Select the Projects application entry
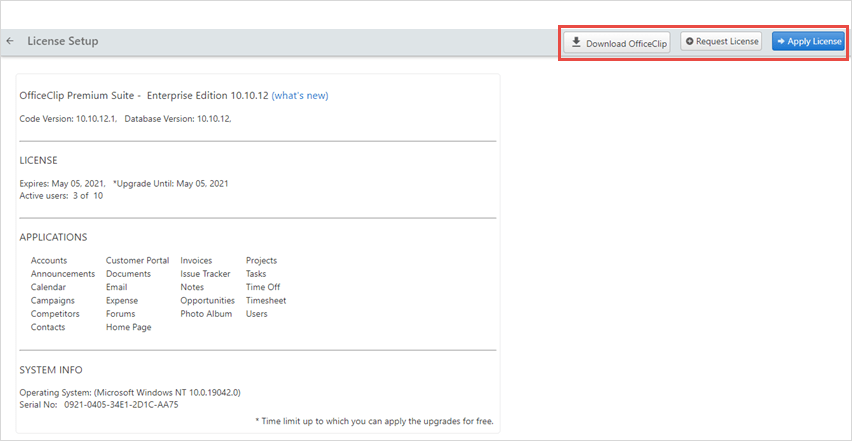Viewport: 852px width, 441px height. click(261, 261)
